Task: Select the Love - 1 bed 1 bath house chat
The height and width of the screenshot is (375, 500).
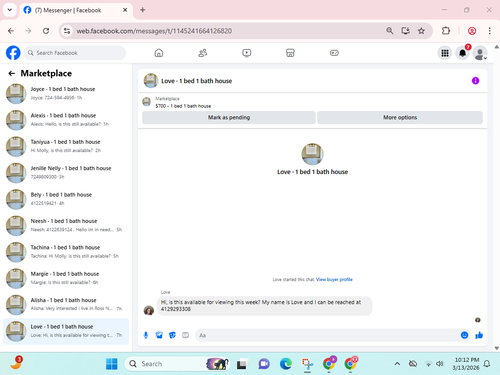Action: coord(66,331)
